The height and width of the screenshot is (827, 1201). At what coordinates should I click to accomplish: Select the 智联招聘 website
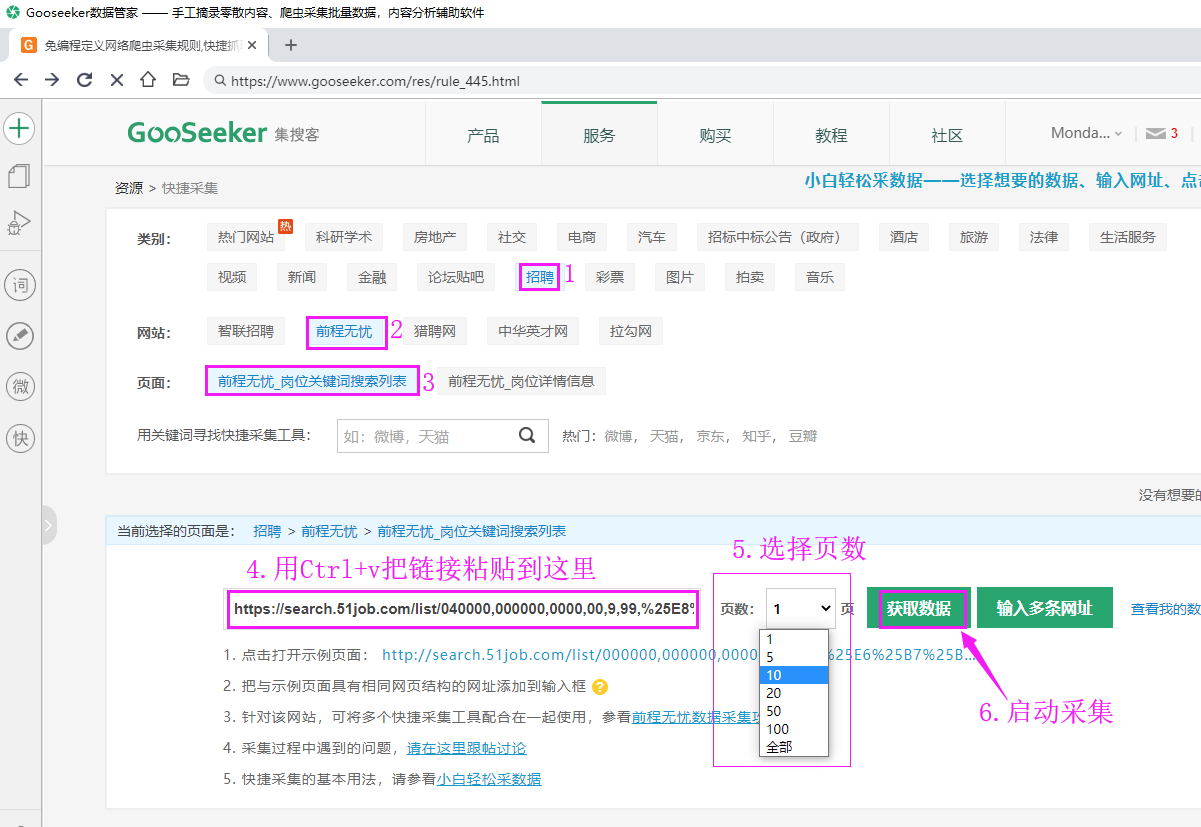(246, 331)
